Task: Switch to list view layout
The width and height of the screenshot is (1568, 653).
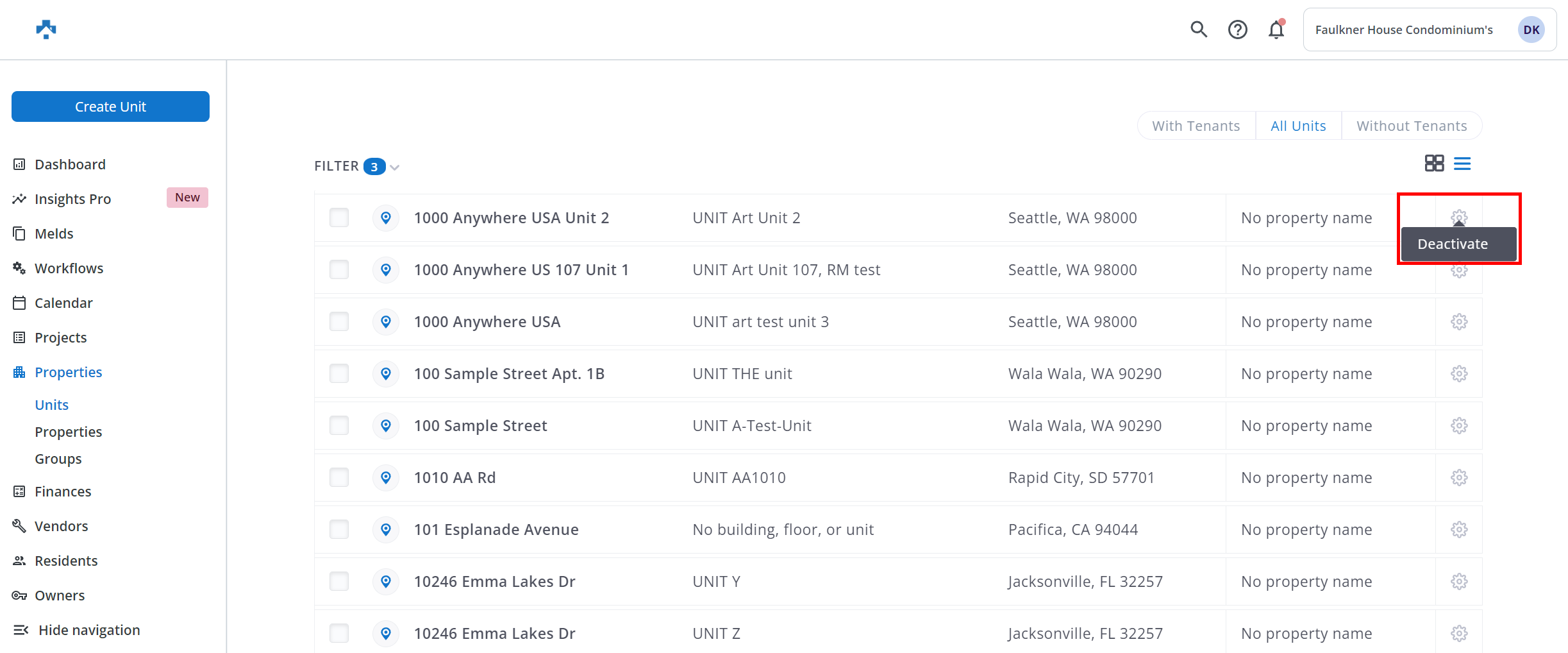Action: pos(1462,164)
